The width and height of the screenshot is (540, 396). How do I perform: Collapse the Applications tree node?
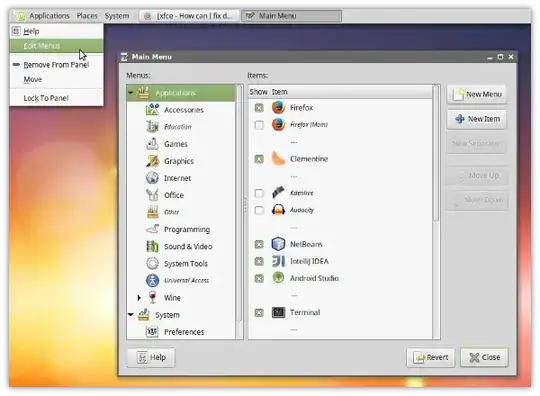131,93
